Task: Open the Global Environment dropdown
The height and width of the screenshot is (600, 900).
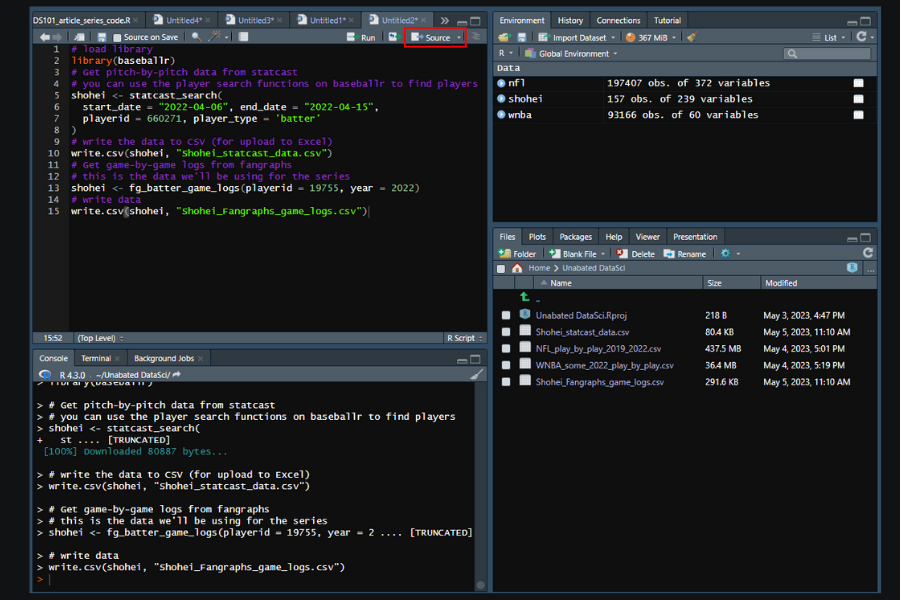Action: (572, 53)
